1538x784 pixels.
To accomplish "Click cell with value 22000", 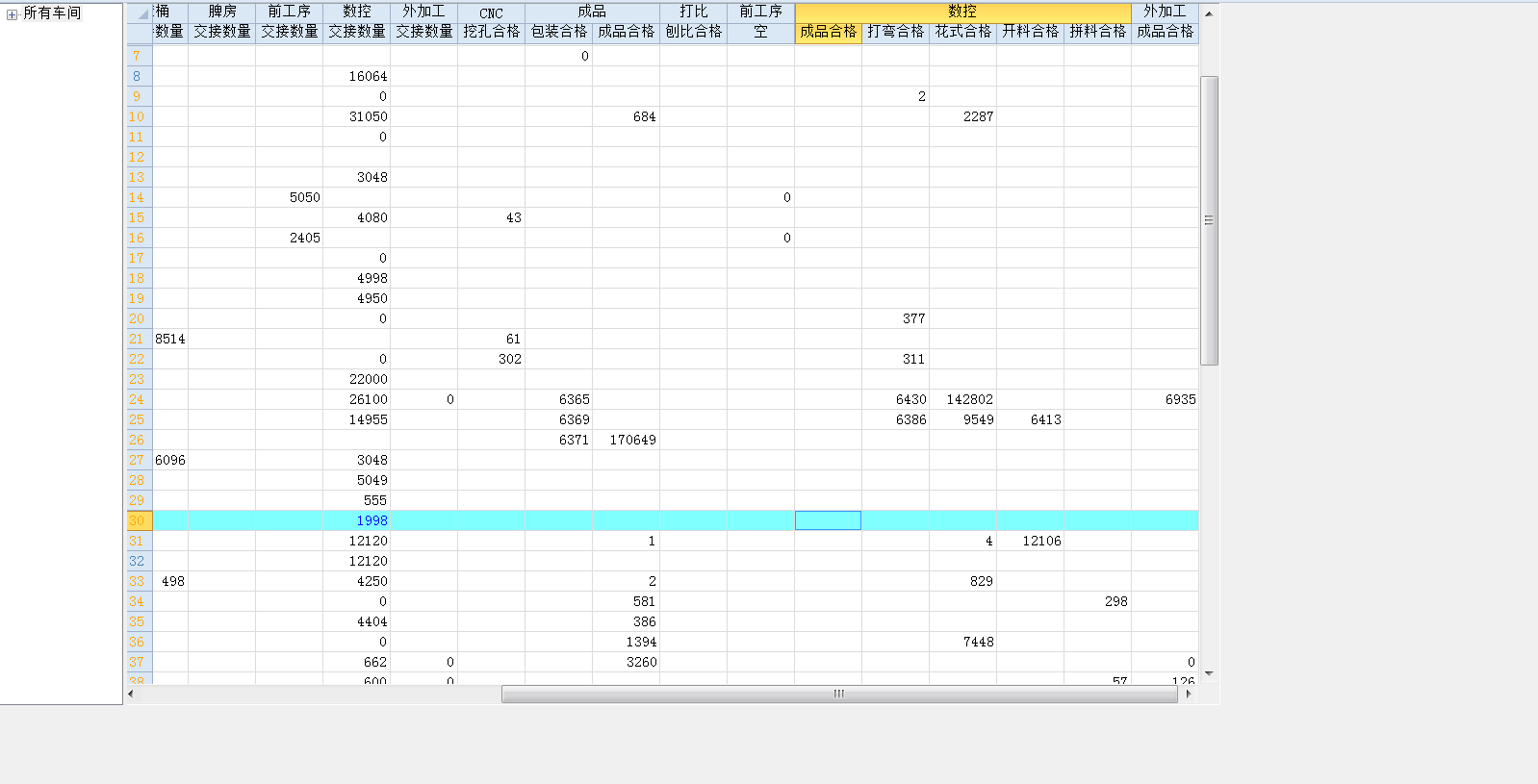I will coord(356,379).
